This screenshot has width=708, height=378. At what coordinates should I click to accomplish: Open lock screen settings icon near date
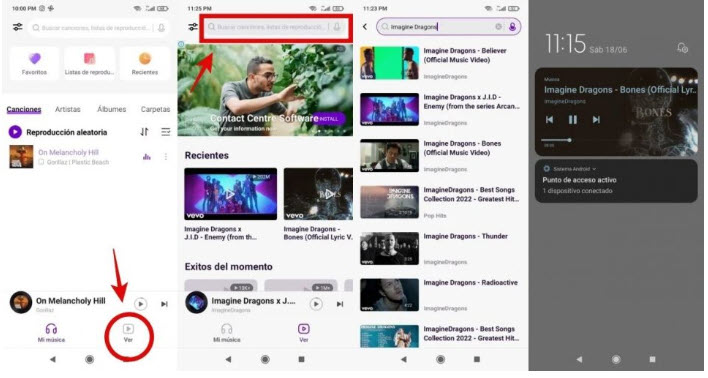pos(682,48)
